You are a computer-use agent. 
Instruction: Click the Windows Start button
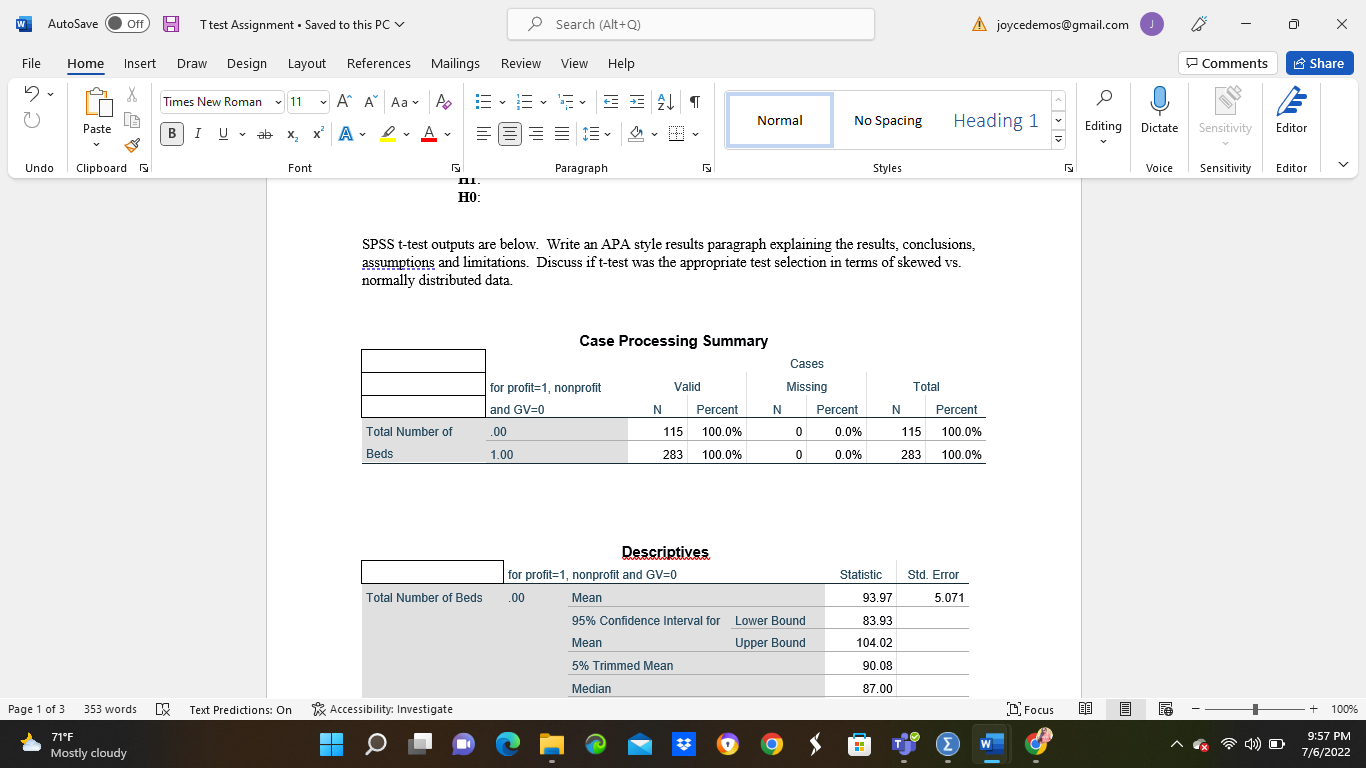(x=332, y=745)
